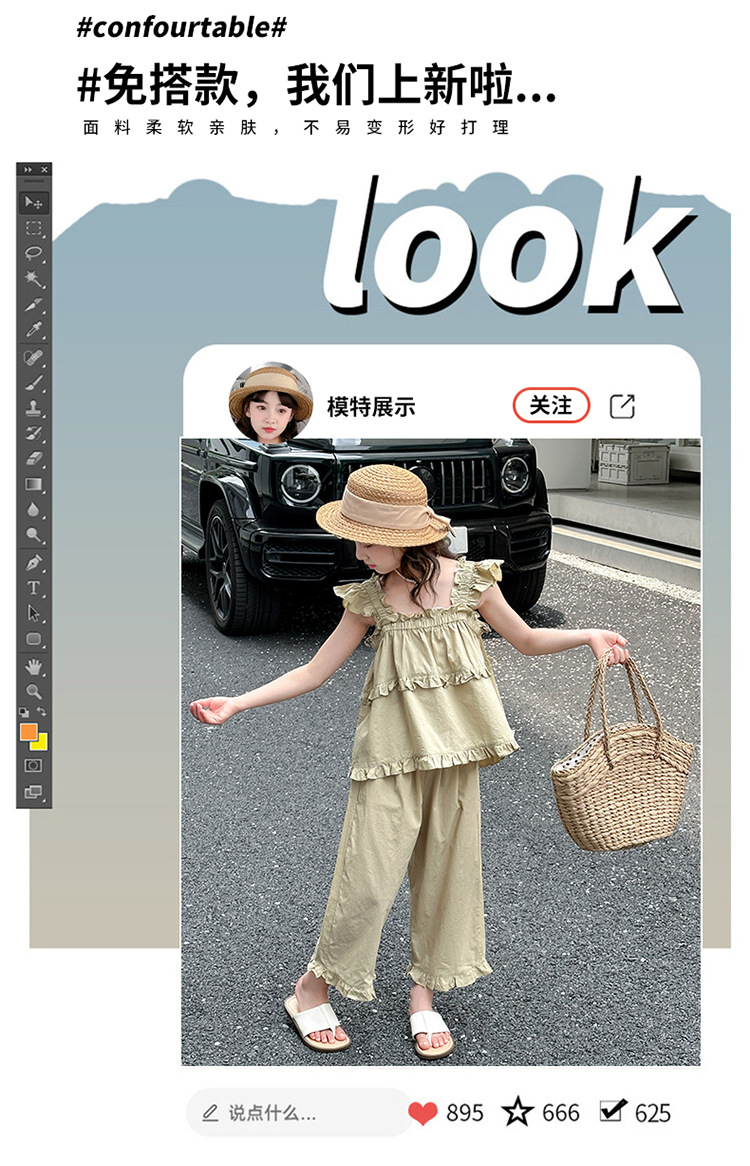Choose the Eraser tool

click(x=34, y=459)
